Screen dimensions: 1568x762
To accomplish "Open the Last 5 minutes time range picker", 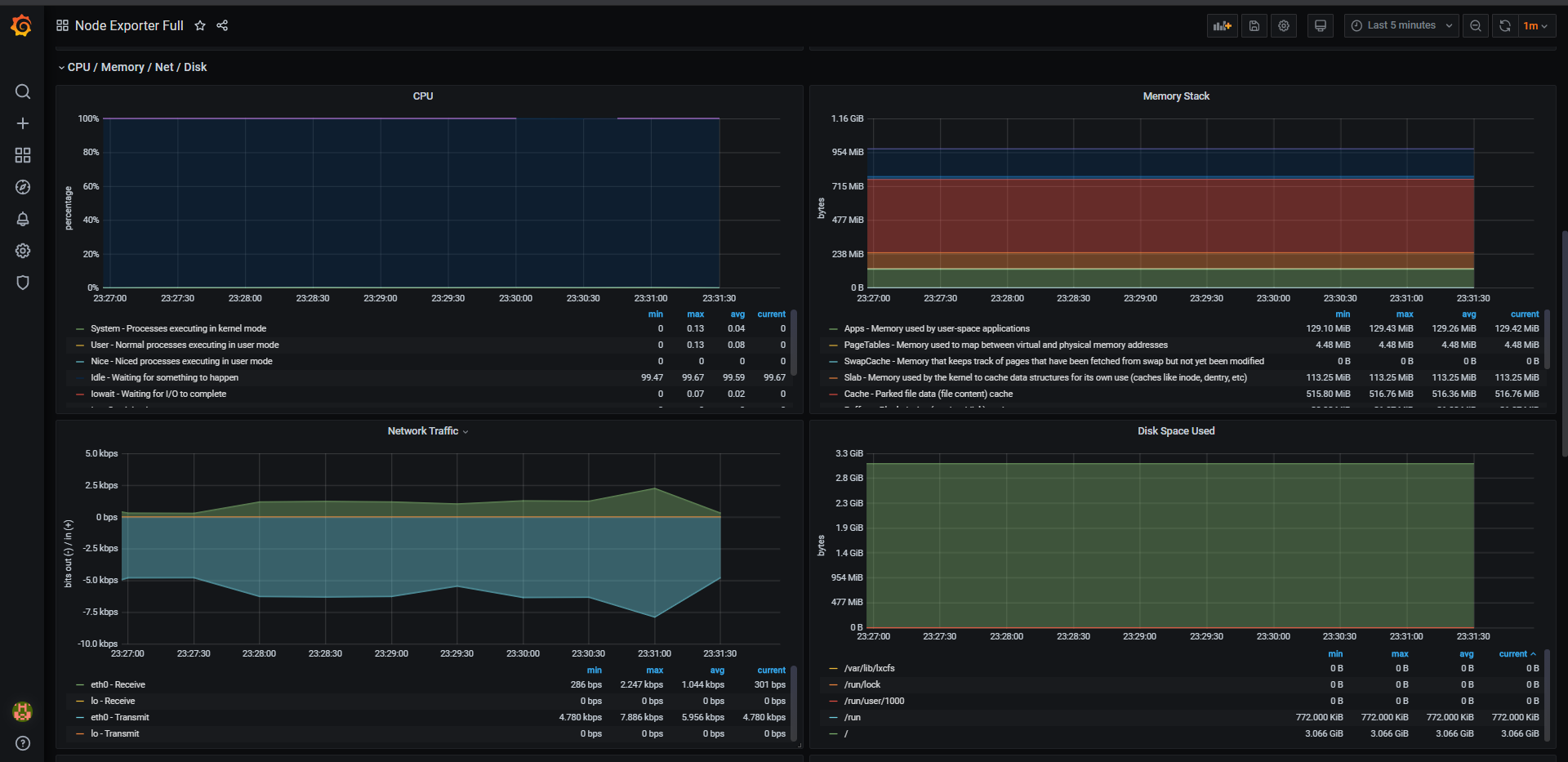I will point(1401,25).
